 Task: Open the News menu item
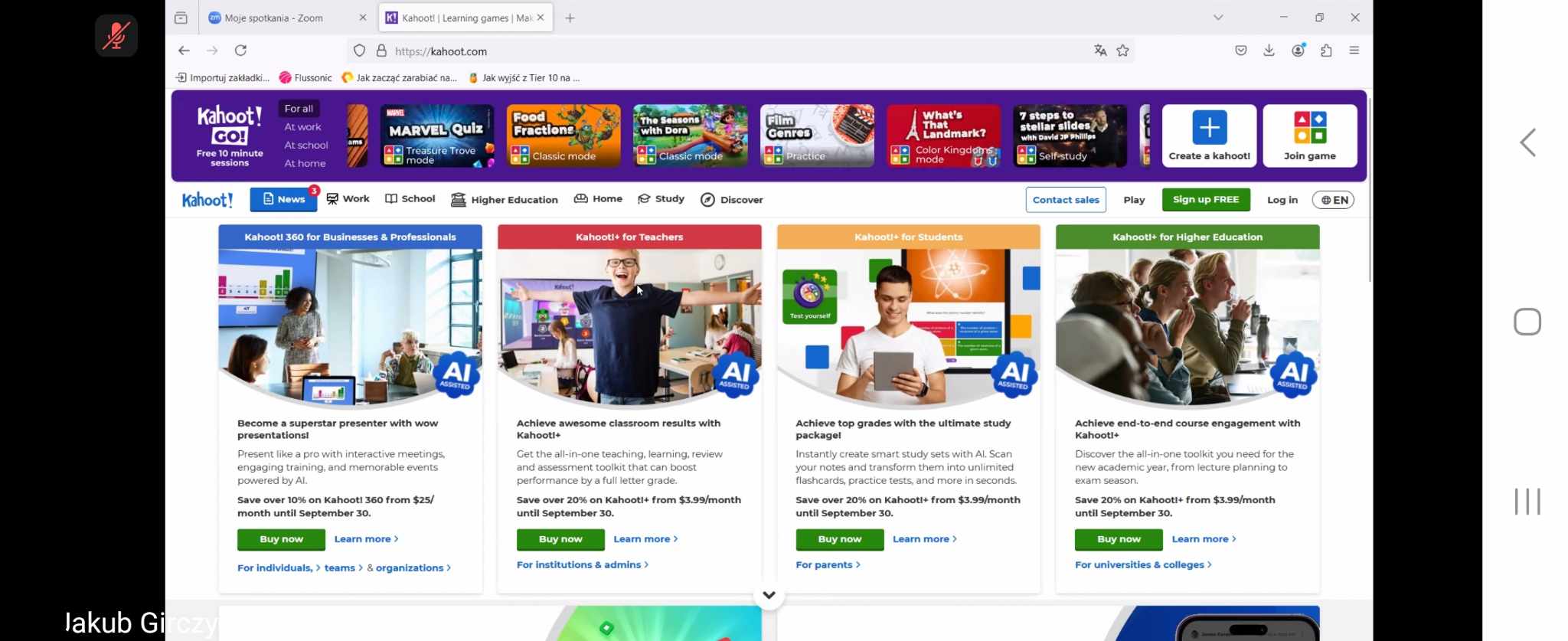click(284, 199)
